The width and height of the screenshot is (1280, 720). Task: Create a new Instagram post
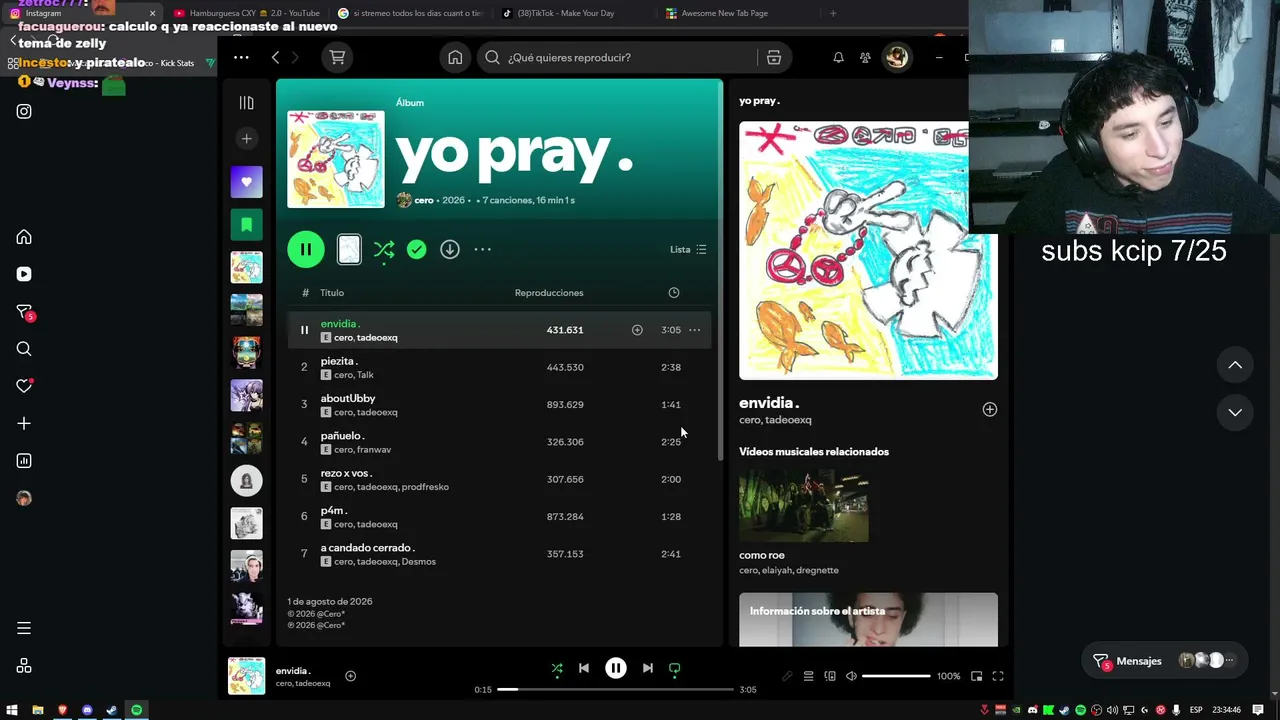[x=24, y=423]
